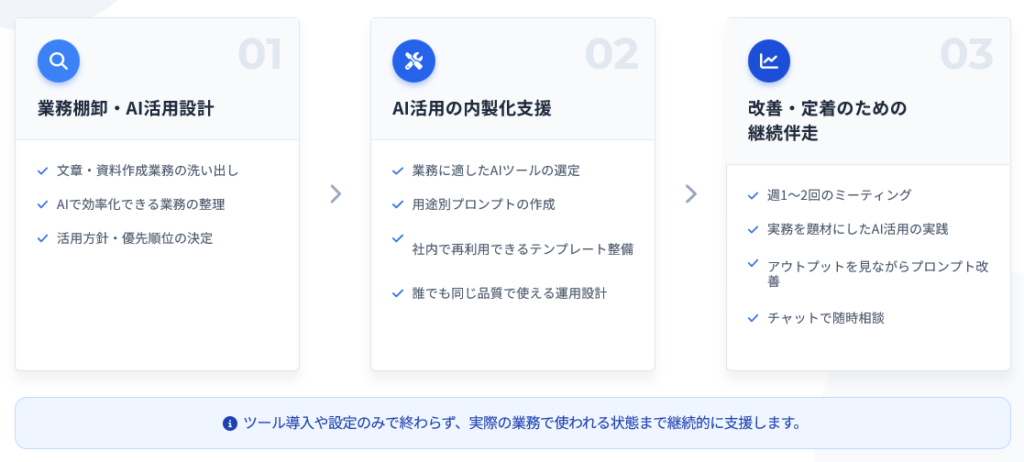The image size is (1024, 462).
Task: Click the wrench and screwdriver tools icon
Action: coord(413,61)
